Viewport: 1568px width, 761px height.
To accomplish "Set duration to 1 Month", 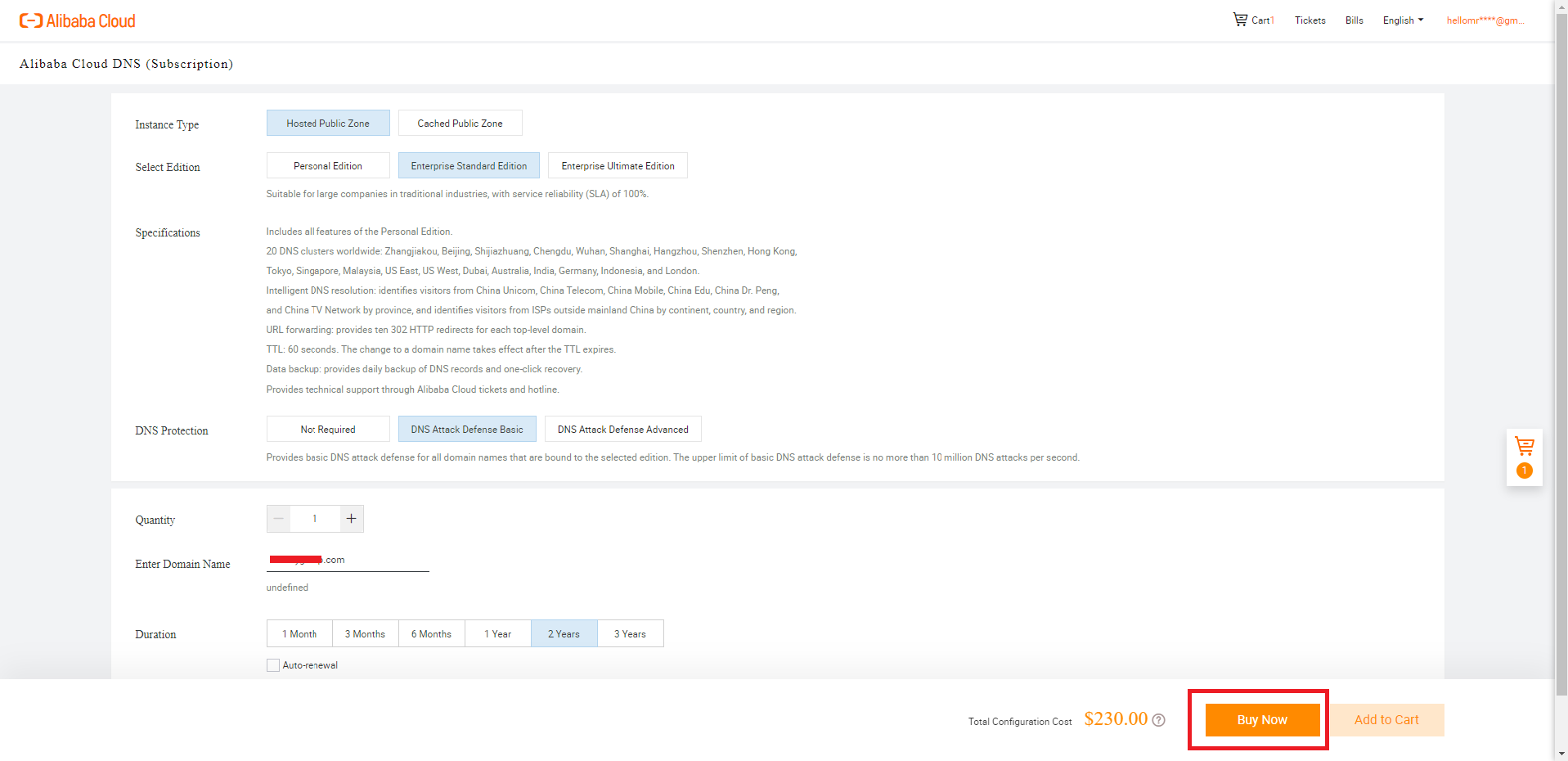I will pyautogui.click(x=299, y=633).
